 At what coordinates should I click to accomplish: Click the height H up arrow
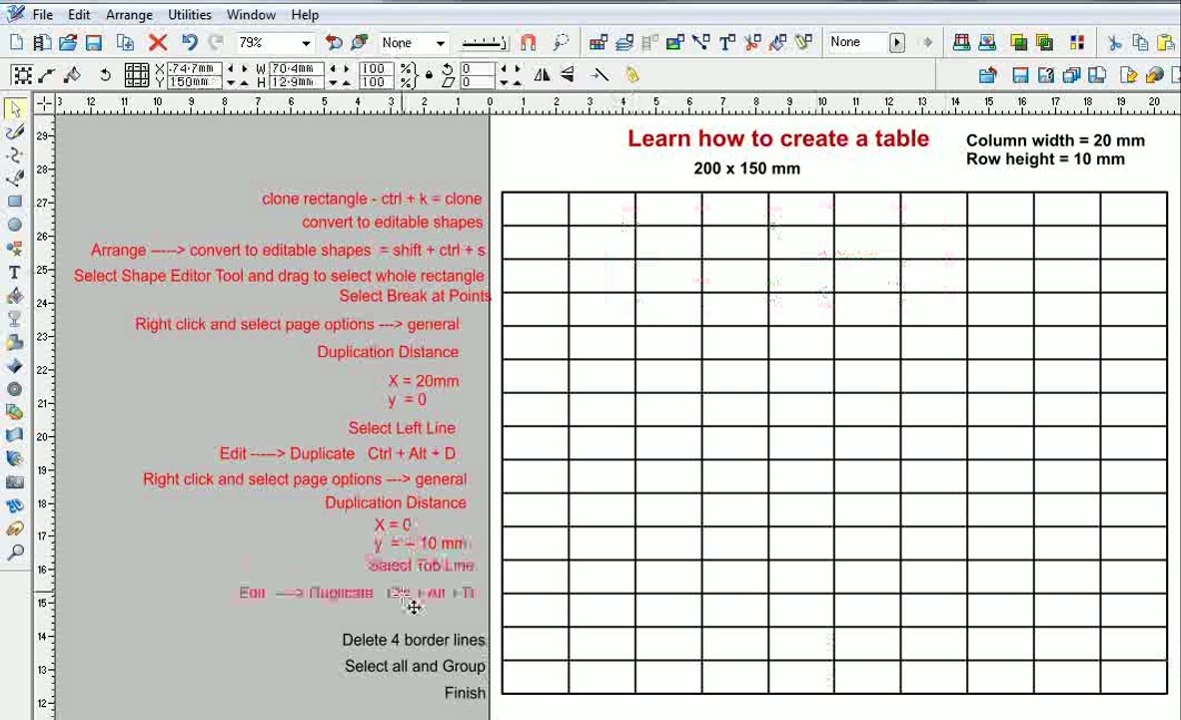pyautogui.click(x=346, y=82)
